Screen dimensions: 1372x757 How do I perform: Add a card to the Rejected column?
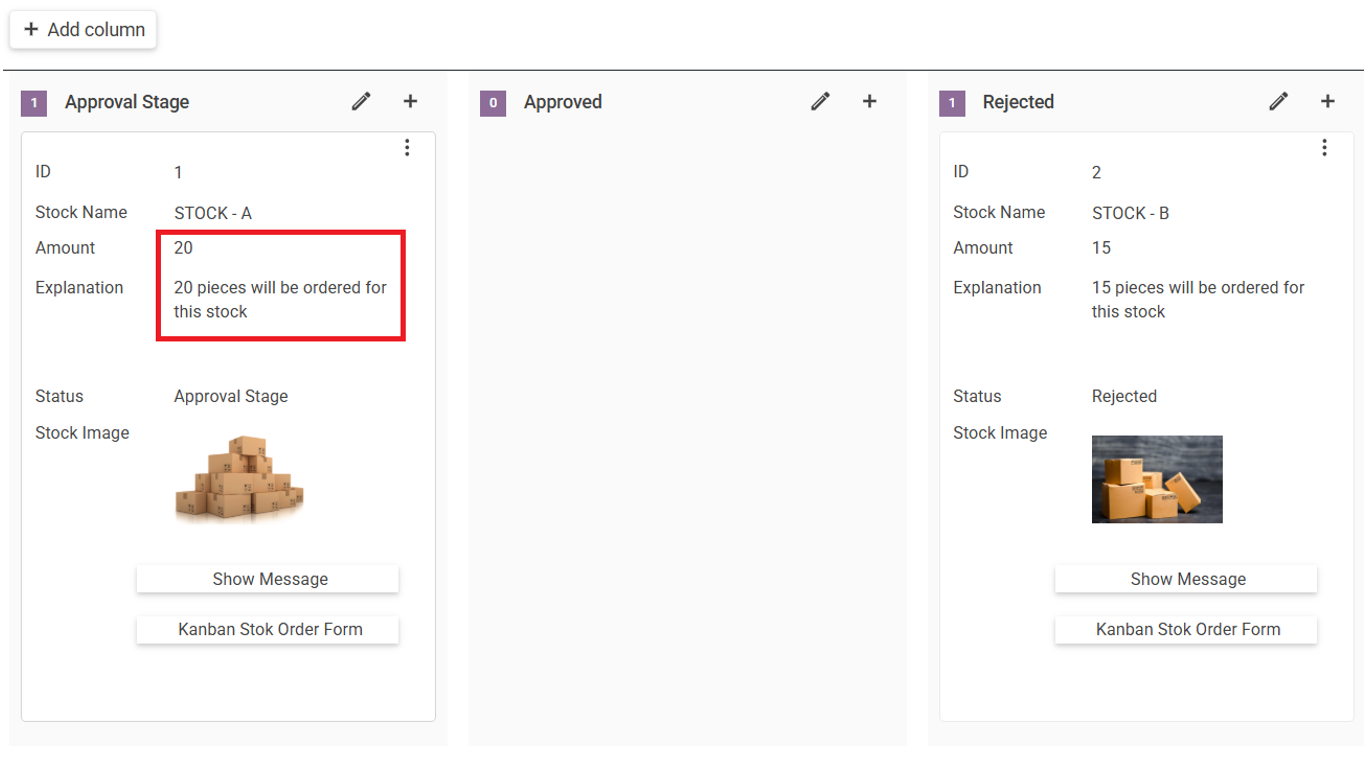tap(1327, 101)
